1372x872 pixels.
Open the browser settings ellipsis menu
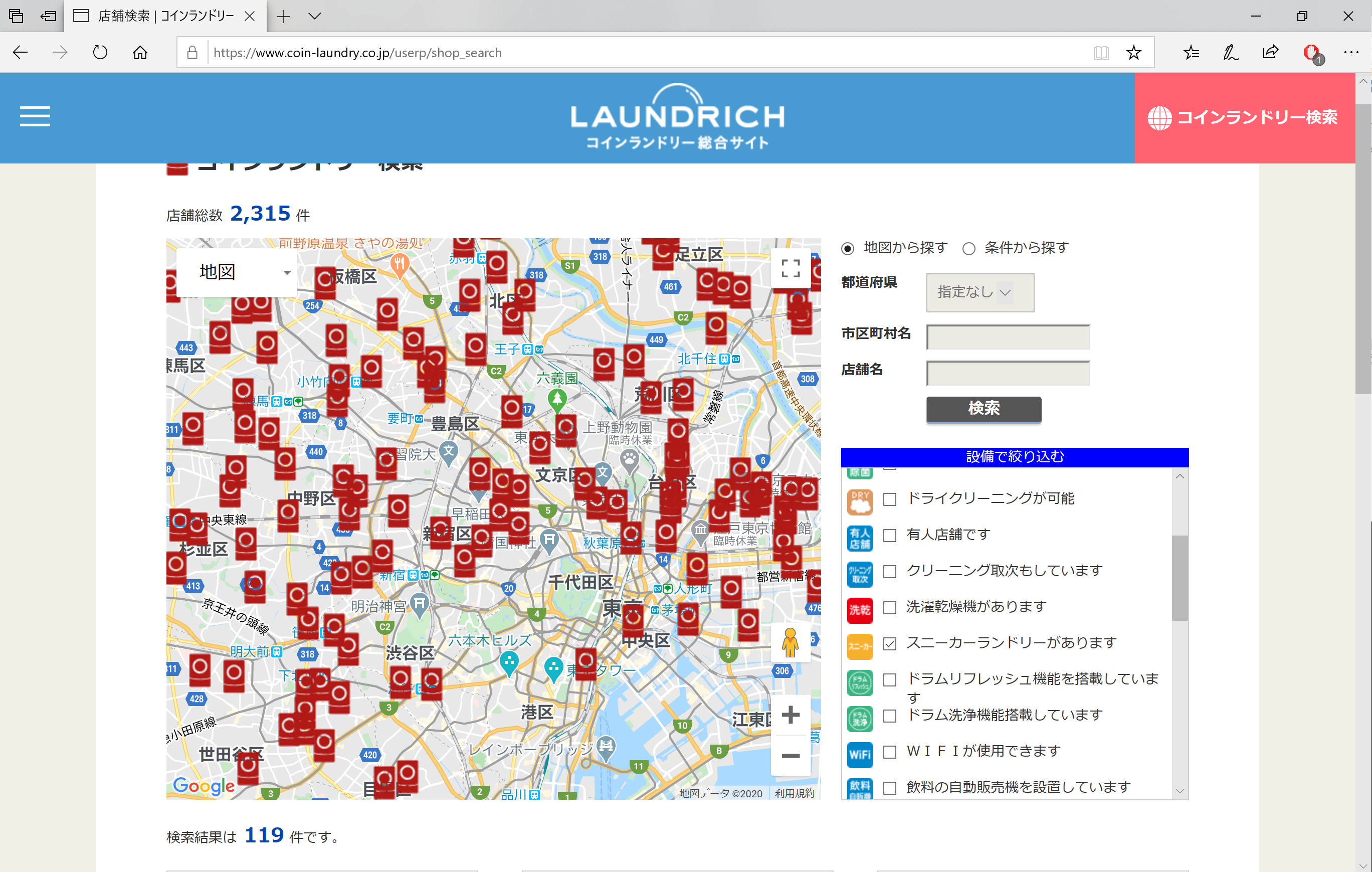[x=1351, y=53]
